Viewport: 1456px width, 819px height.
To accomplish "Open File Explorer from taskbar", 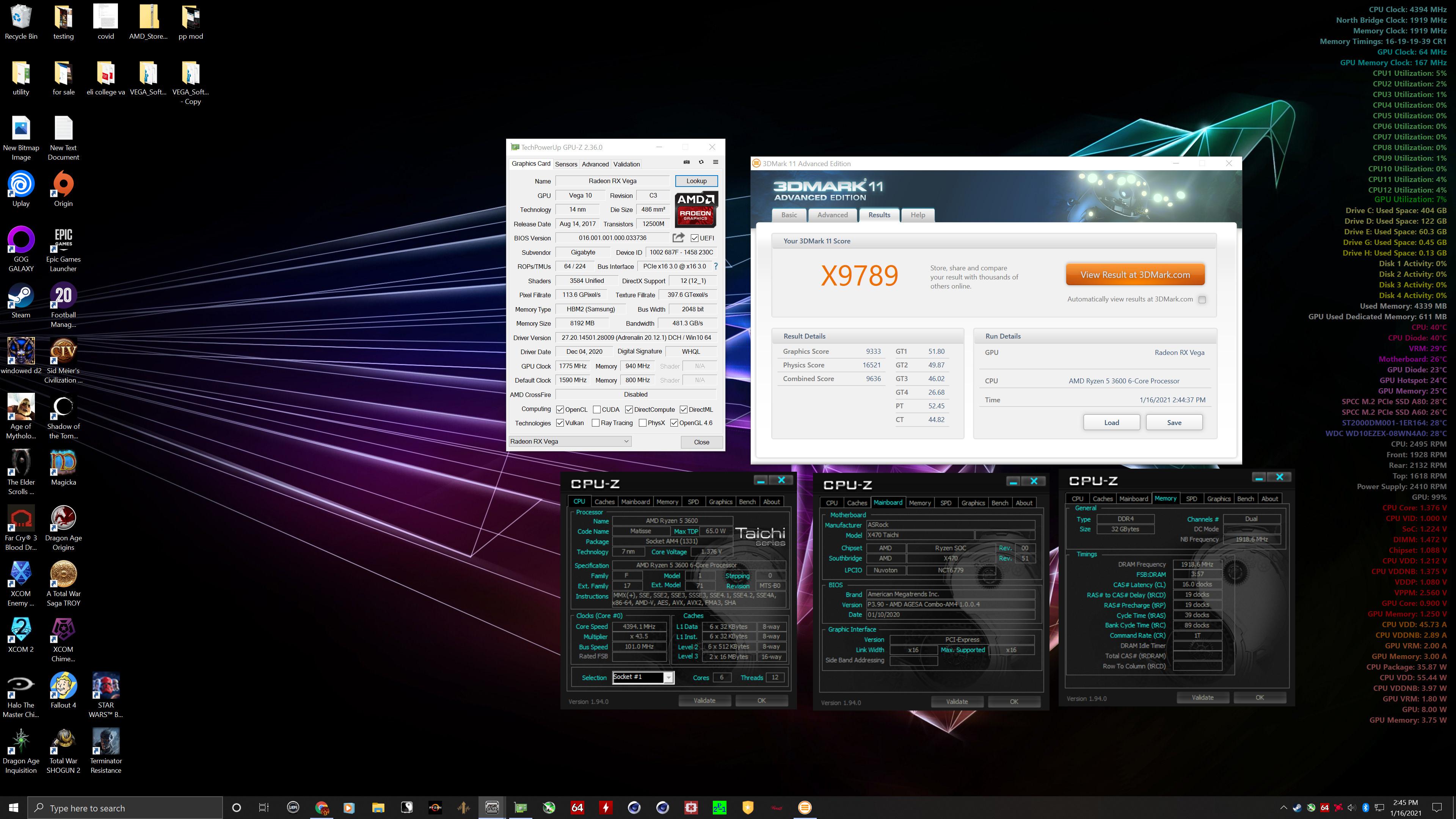I will point(378,808).
